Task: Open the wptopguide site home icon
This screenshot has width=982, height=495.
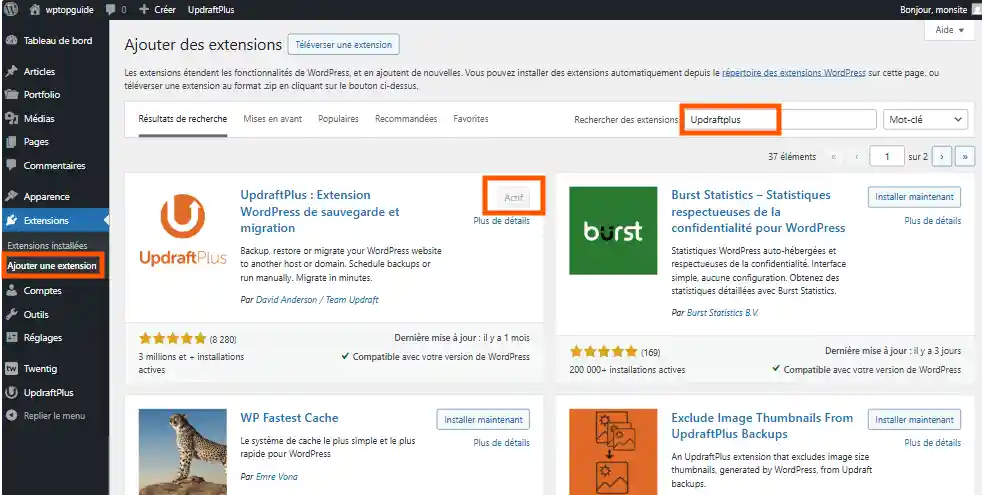Action: [x=35, y=9]
